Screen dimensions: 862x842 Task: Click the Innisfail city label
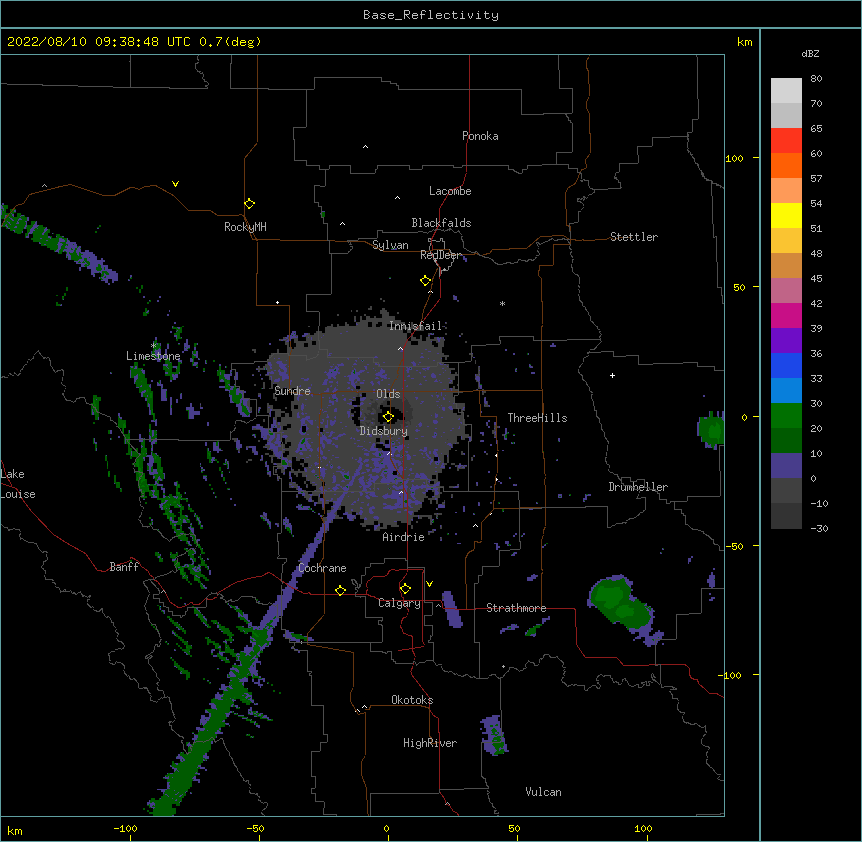point(415,326)
